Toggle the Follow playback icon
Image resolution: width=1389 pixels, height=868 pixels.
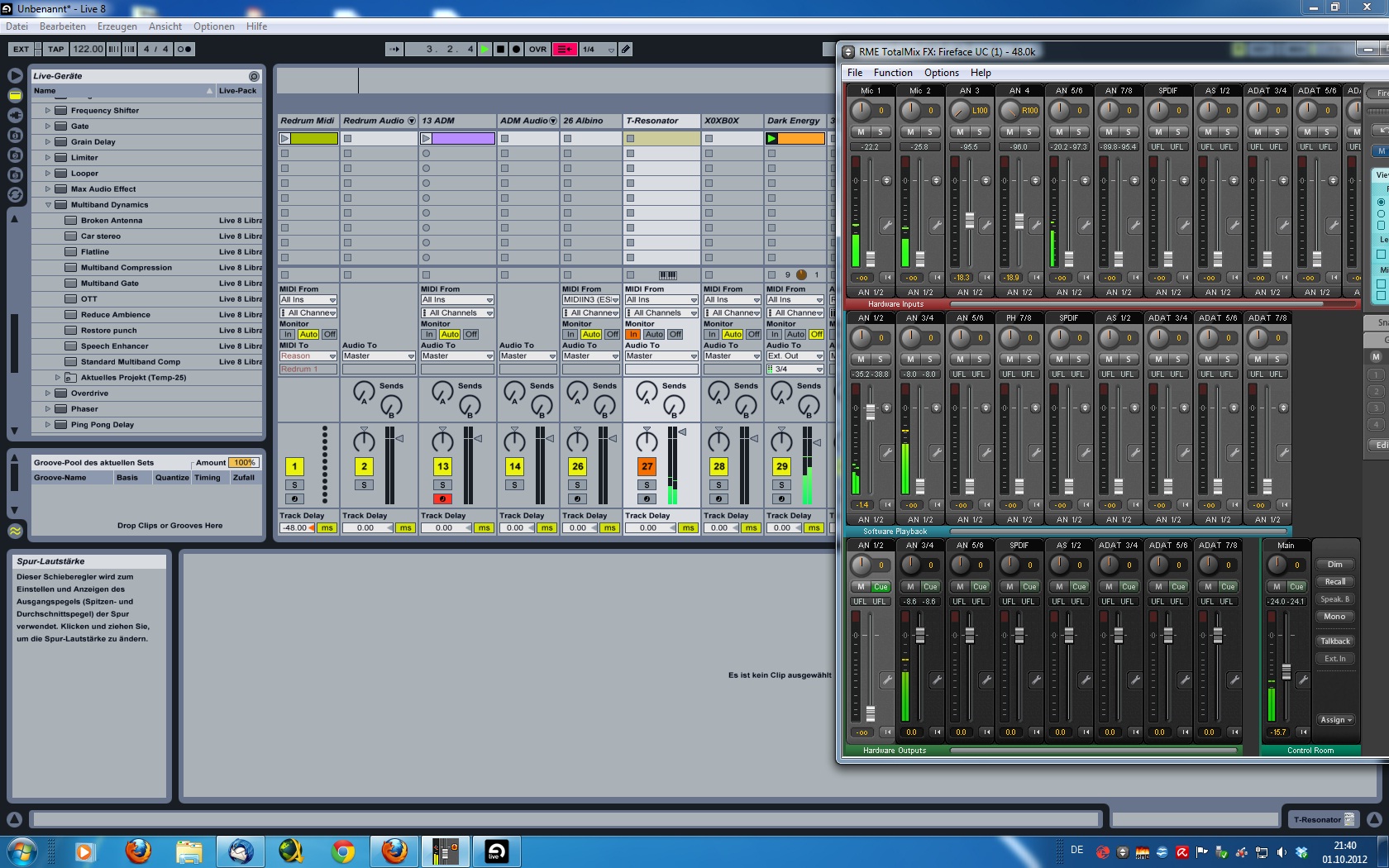[394, 49]
